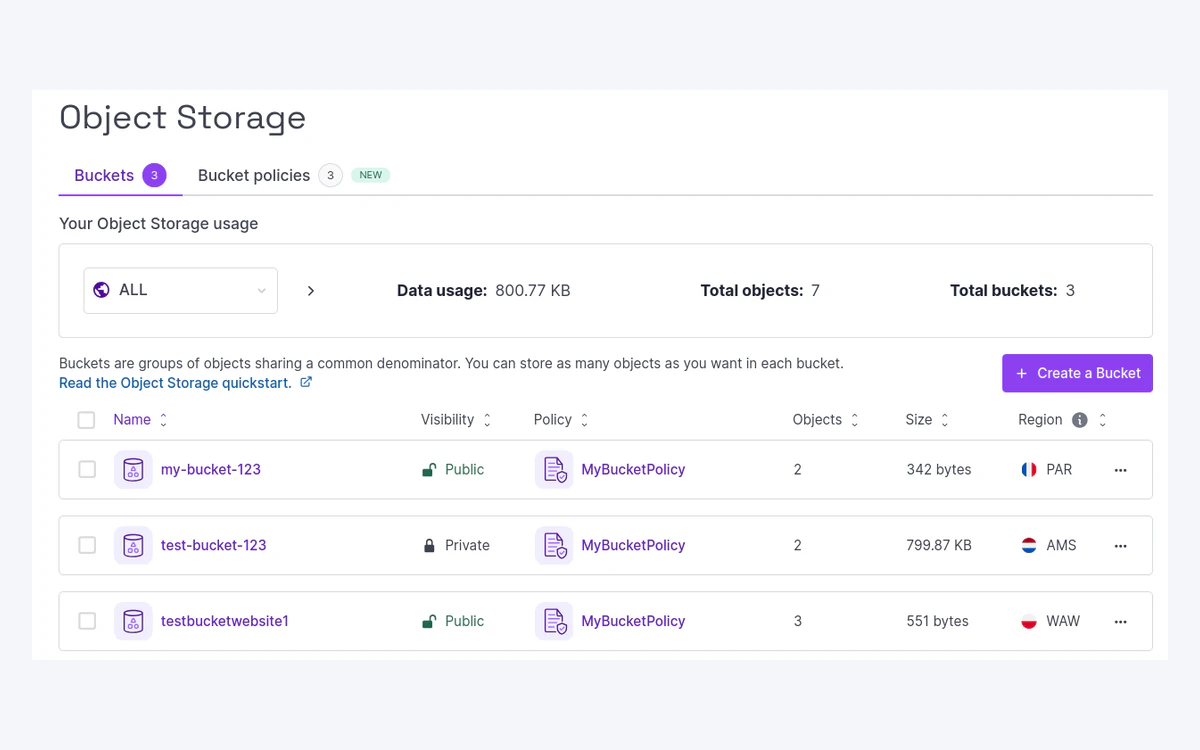Sort by Name column arrows
Viewport: 1200px width, 750px height.
[164, 420]
